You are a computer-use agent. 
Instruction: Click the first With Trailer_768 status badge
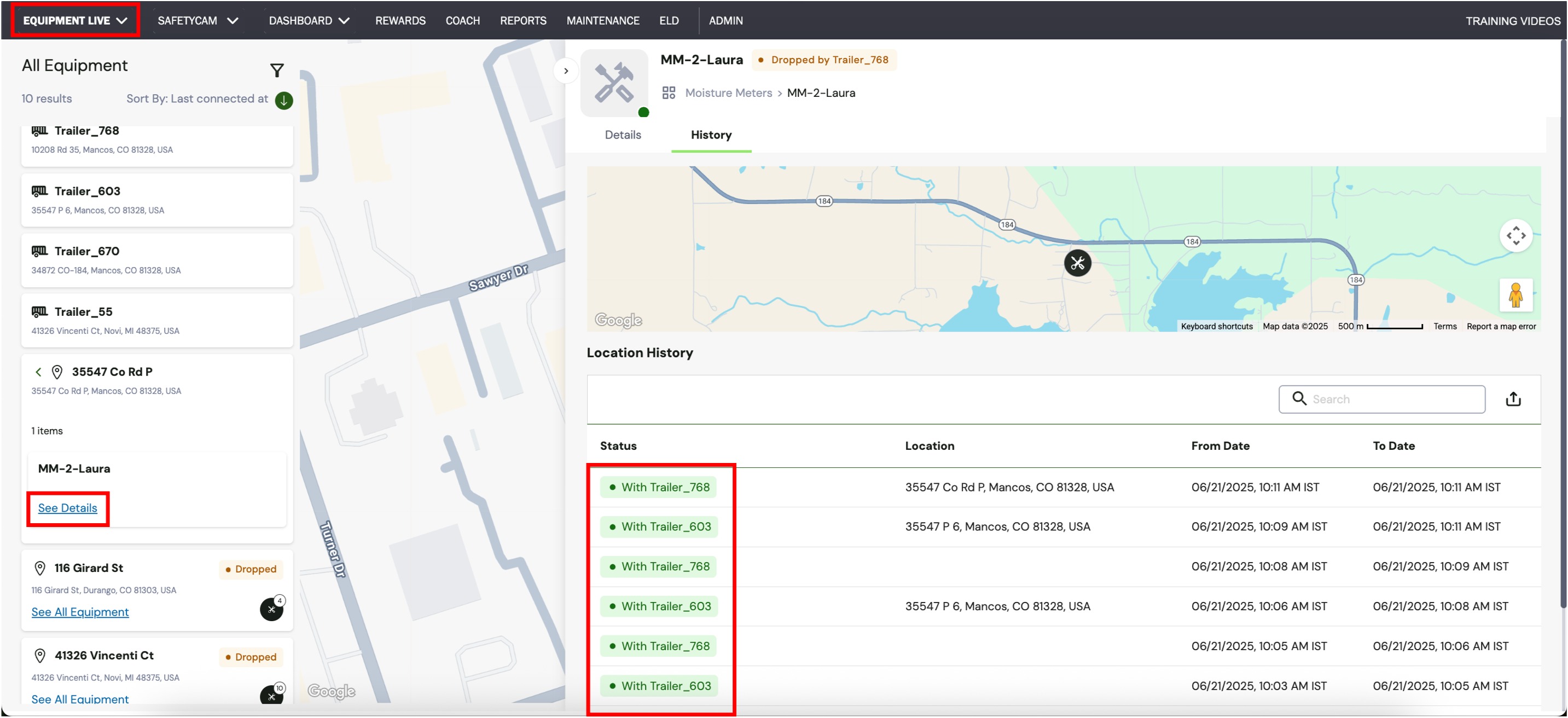click(658, 487)
